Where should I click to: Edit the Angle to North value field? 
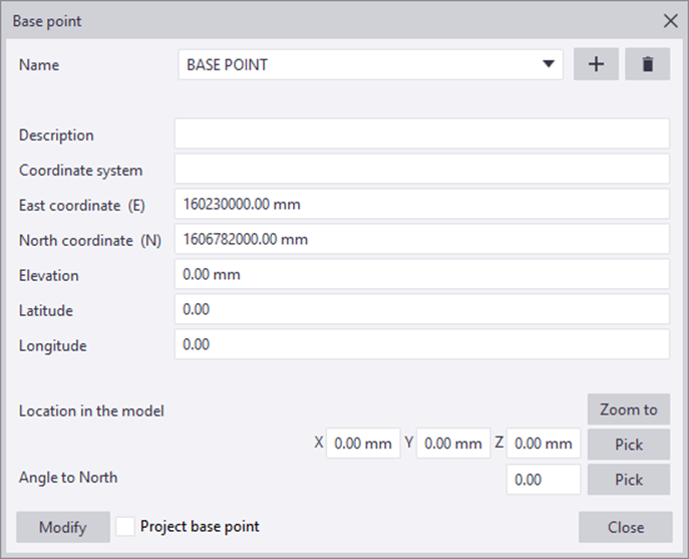point(544,479)
